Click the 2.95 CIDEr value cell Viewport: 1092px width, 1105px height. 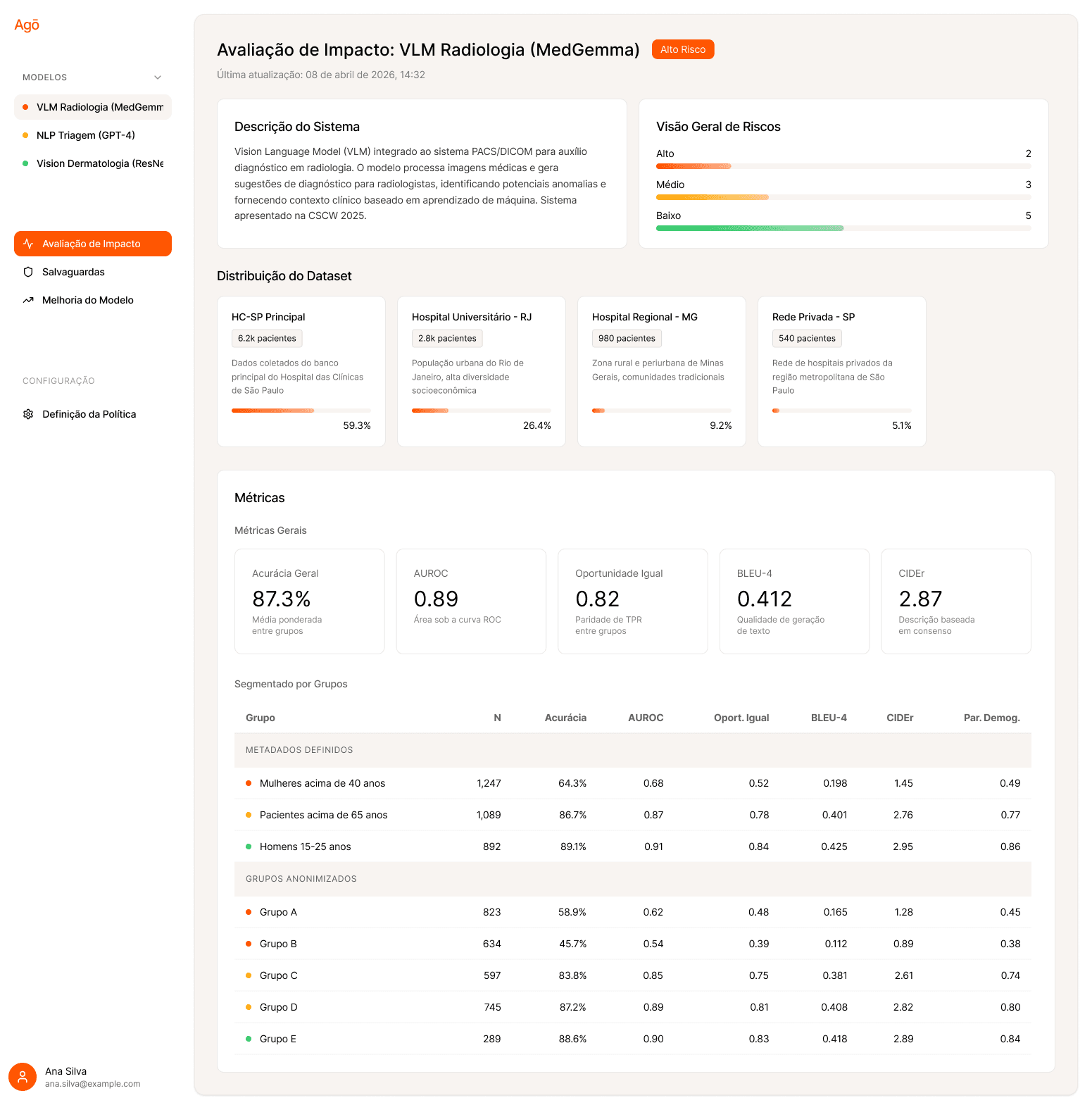[x=903, y=847]
